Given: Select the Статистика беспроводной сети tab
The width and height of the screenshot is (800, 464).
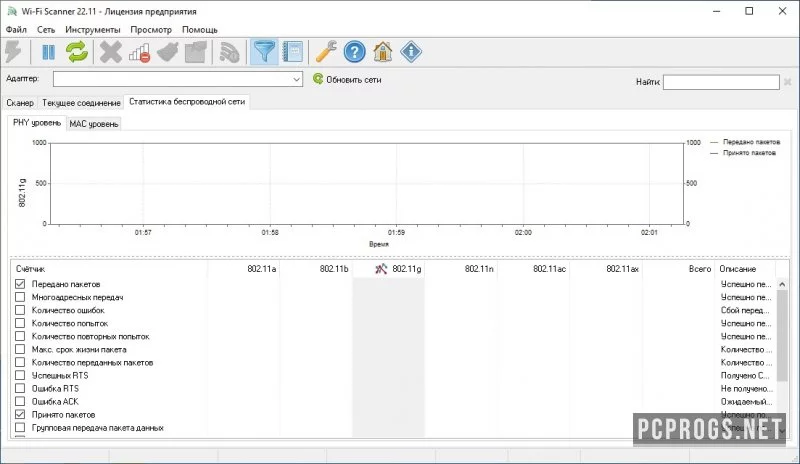Looking at the screenshot, I should pyautogui.click(x=187, y=102).
